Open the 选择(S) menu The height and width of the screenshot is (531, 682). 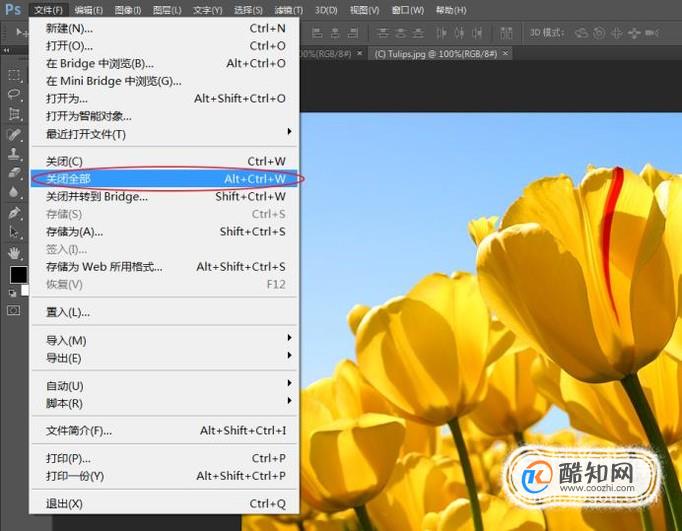click(248, 10)
